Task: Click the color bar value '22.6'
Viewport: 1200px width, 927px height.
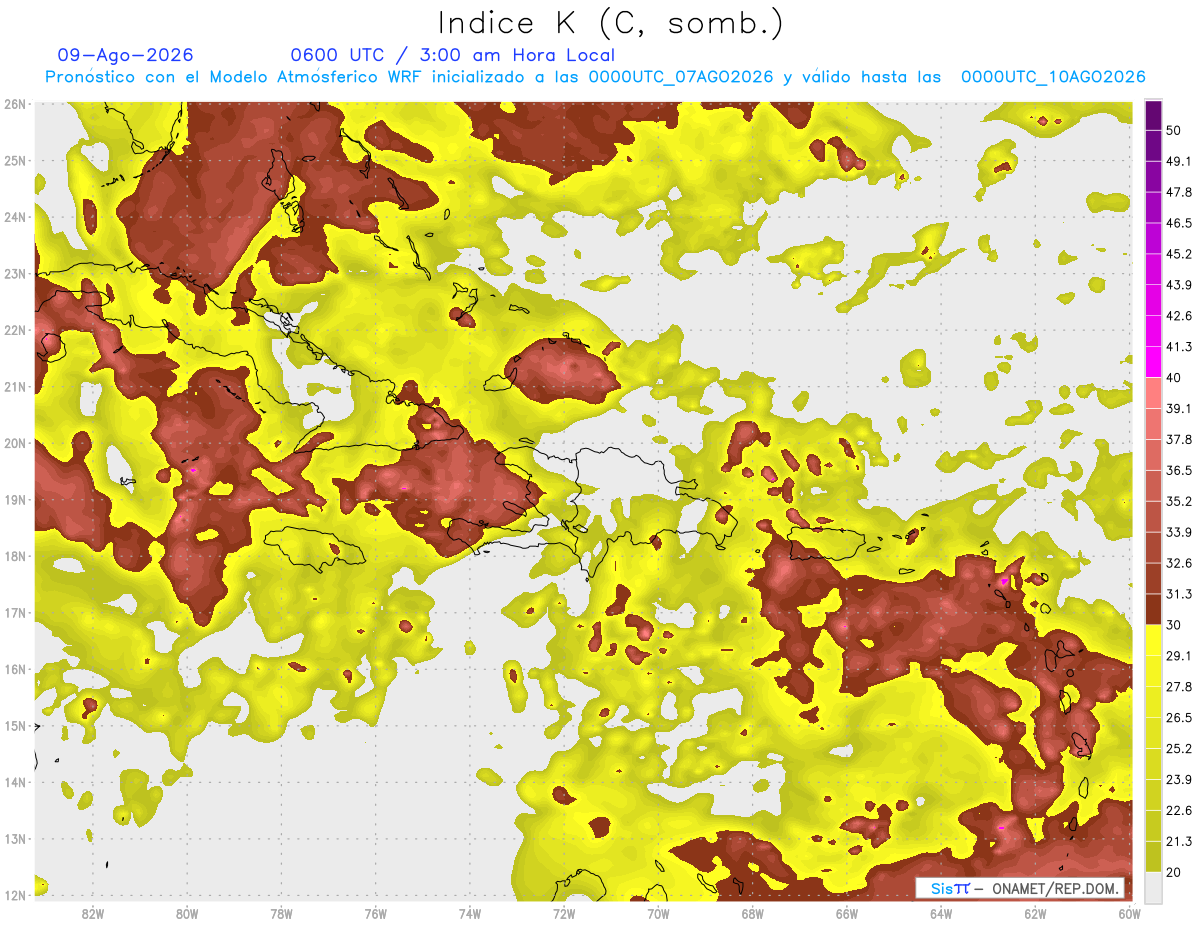Action: [x=1178, y=811]
